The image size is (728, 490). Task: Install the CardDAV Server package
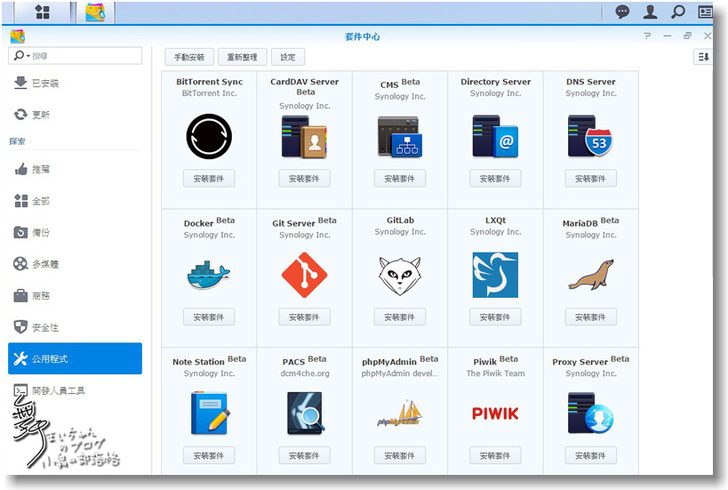(304, 178)
